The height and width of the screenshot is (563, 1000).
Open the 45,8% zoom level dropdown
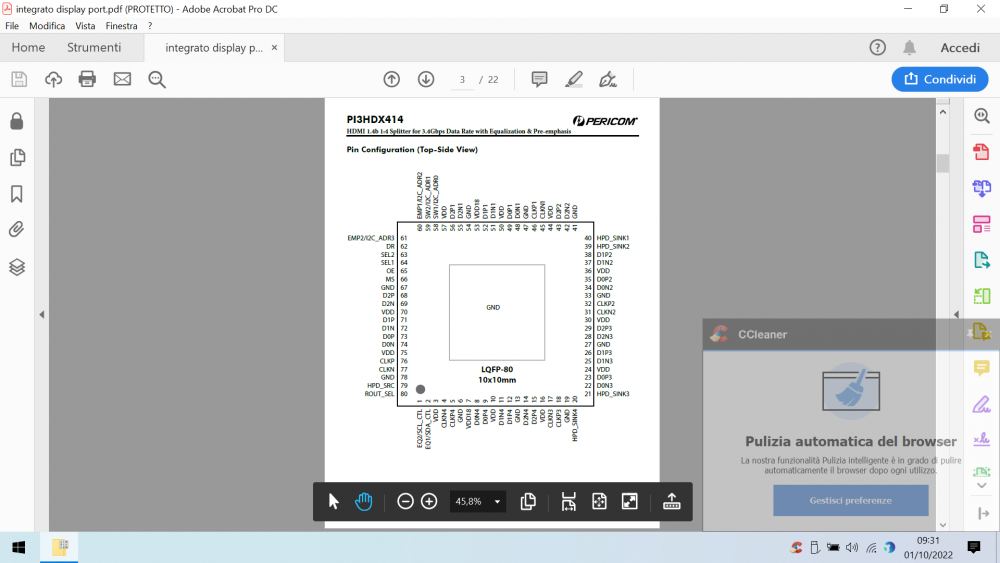point(478,501)
